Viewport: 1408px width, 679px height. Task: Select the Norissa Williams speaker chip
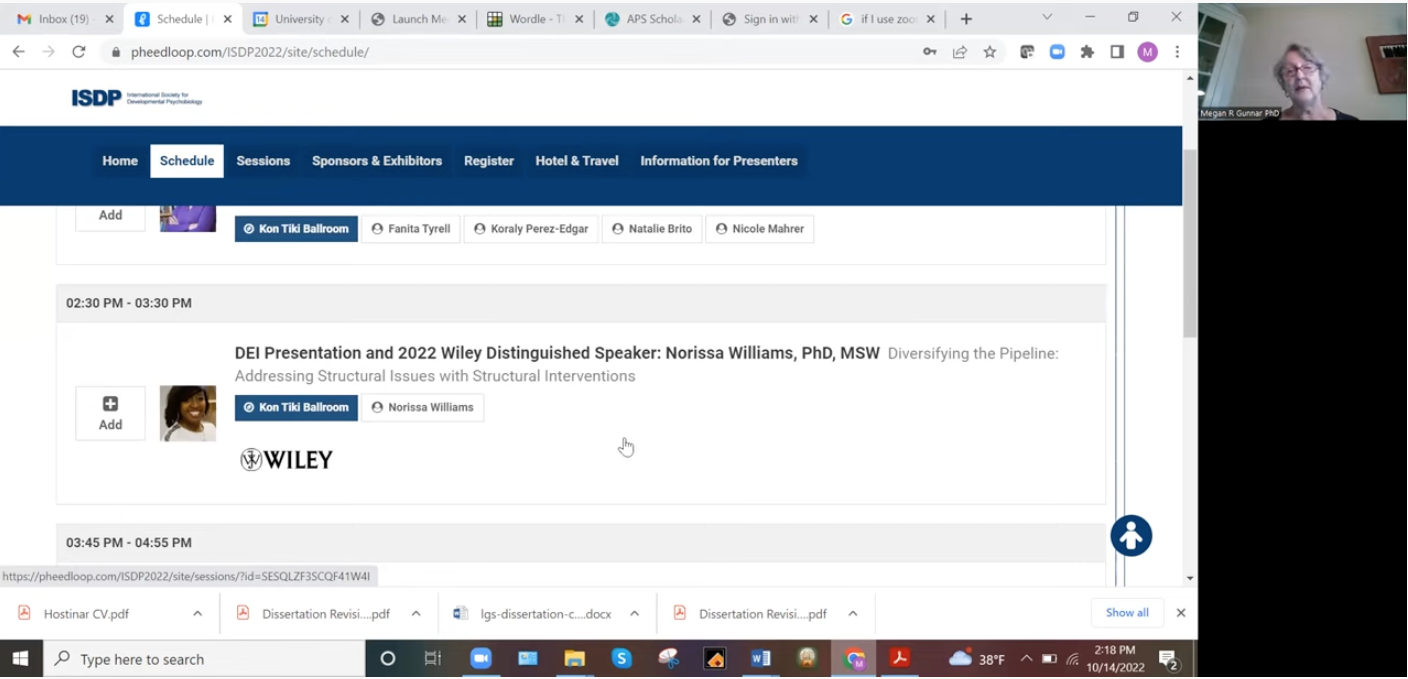(x=423, y=407)
